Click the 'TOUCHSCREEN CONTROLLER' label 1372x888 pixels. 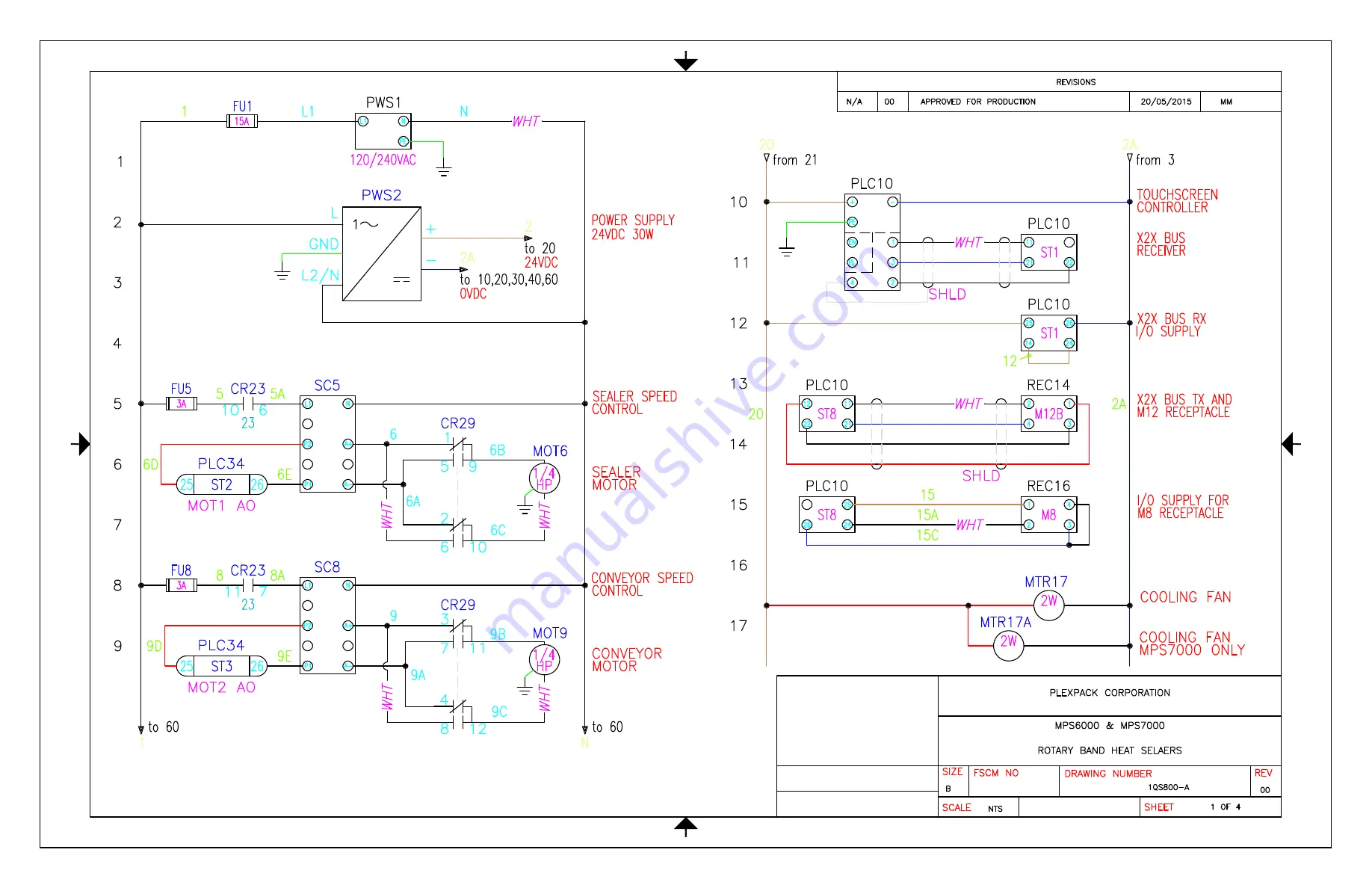pos(1177,201)
